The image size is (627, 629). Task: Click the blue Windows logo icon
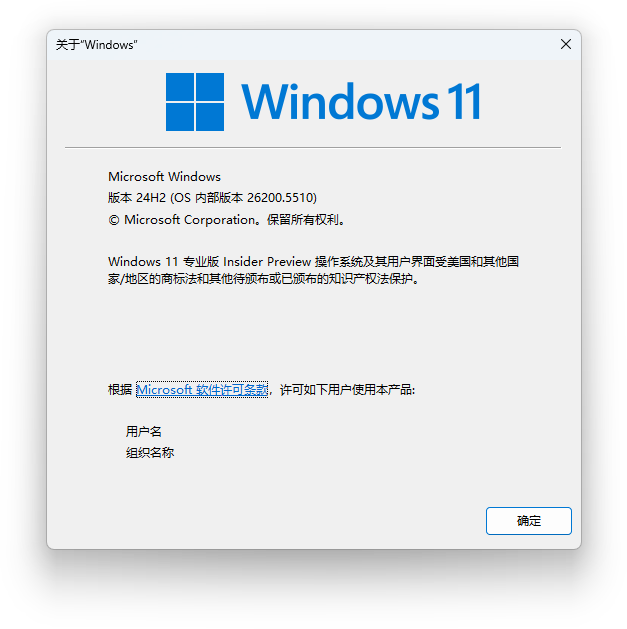195,101
